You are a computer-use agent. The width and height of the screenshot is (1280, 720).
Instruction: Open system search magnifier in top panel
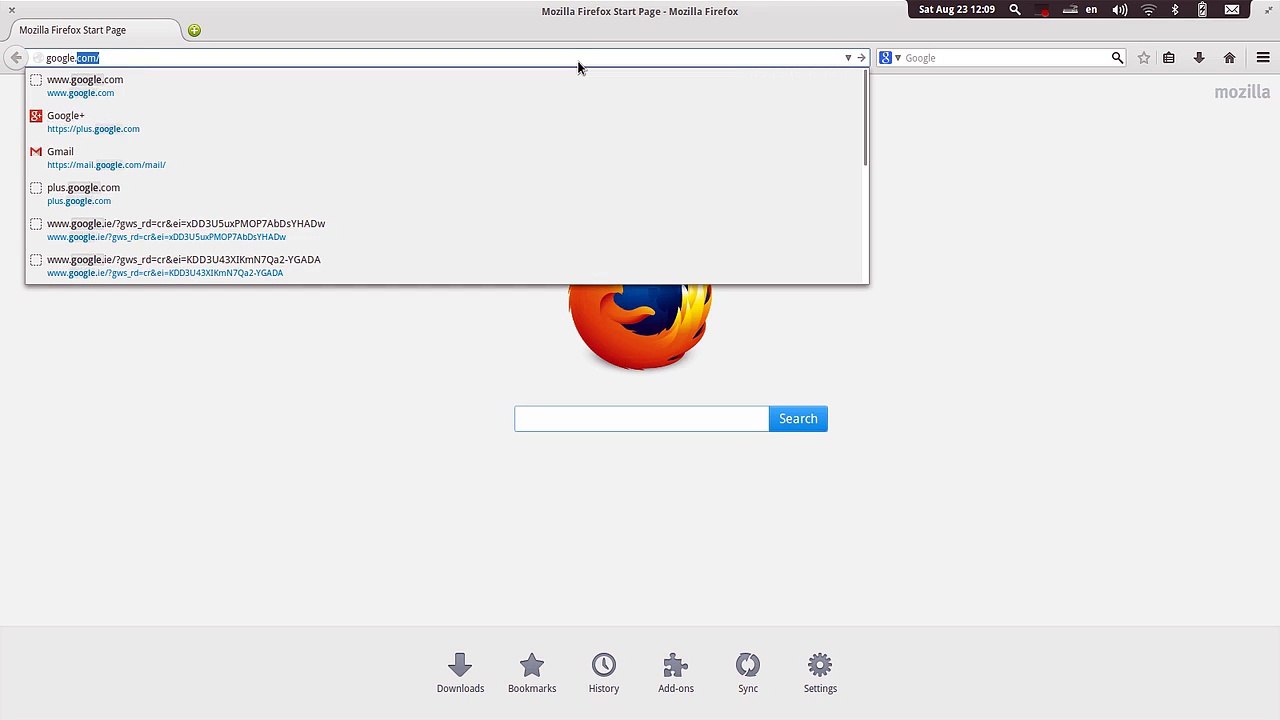click(x=1015, y=10)
